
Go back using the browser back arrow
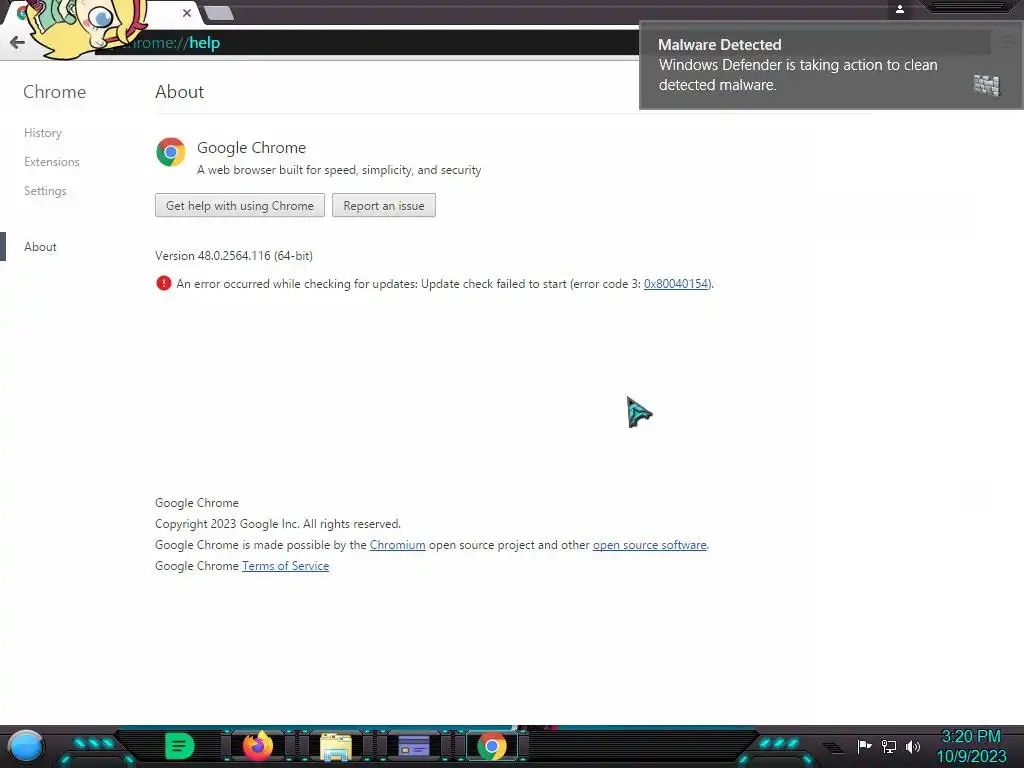pos(18,43)
